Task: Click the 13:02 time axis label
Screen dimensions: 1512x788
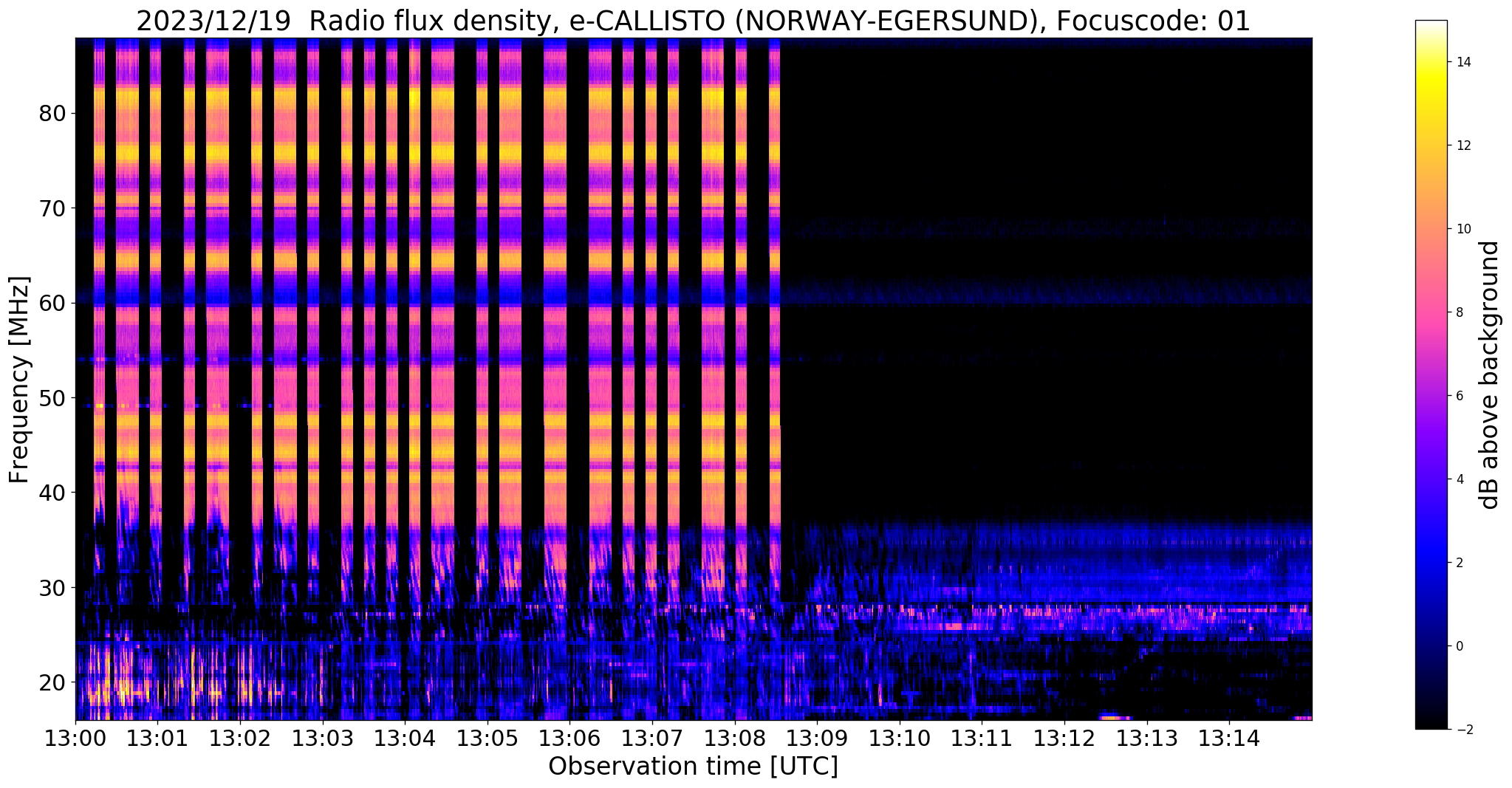Action: [240, 739]
